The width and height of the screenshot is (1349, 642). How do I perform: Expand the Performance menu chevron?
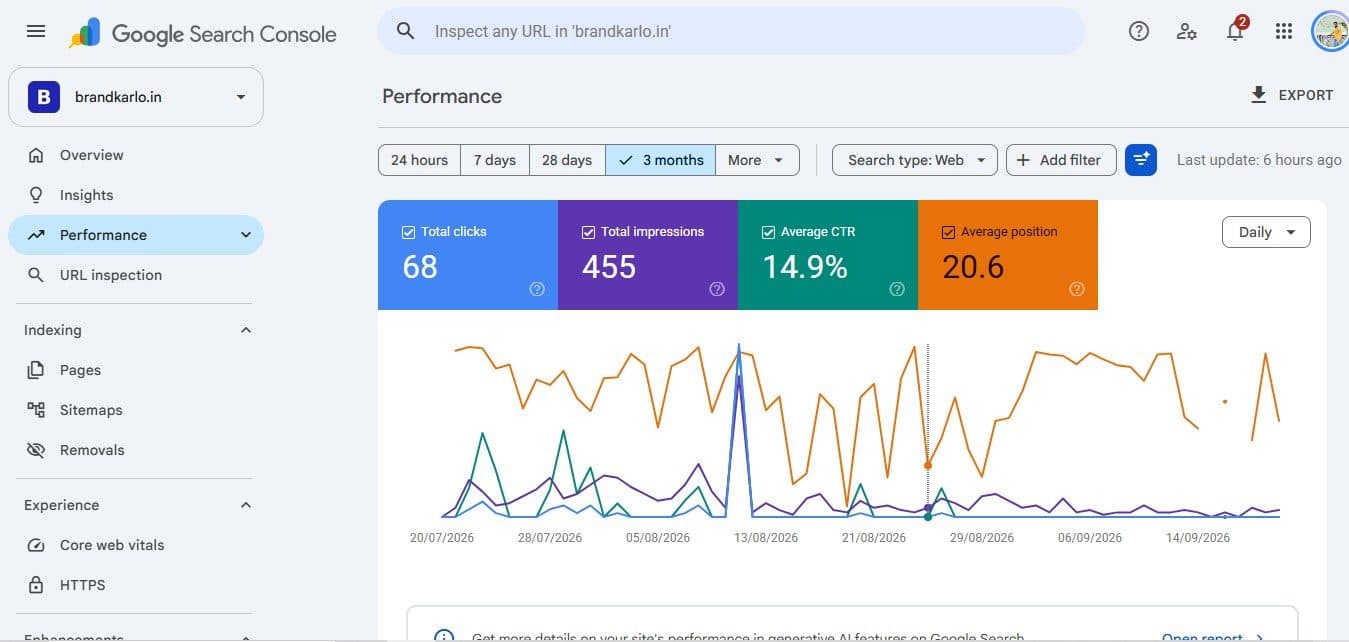(246, 235)
